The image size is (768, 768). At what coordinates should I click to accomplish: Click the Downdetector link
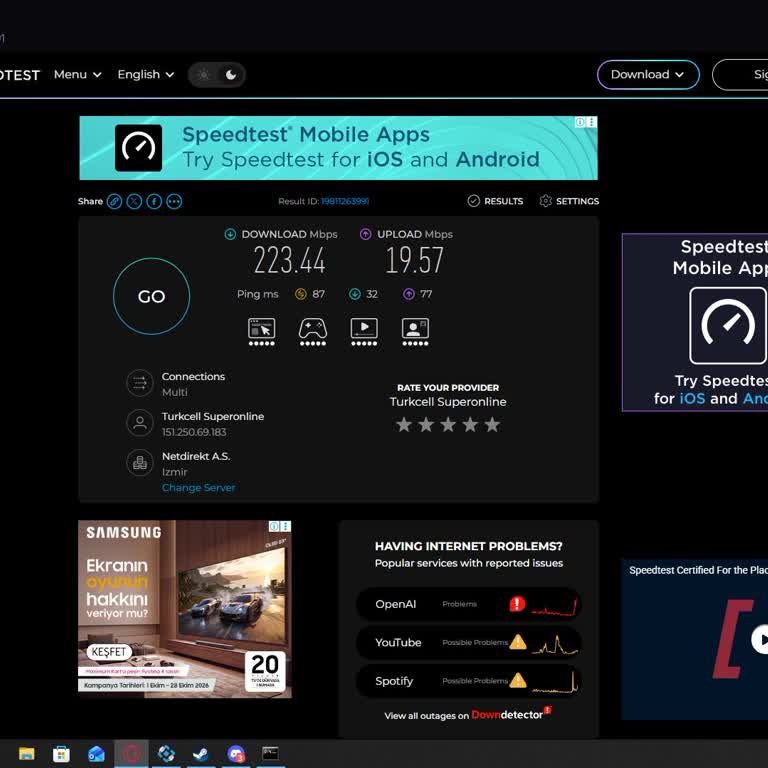point(511,715)
